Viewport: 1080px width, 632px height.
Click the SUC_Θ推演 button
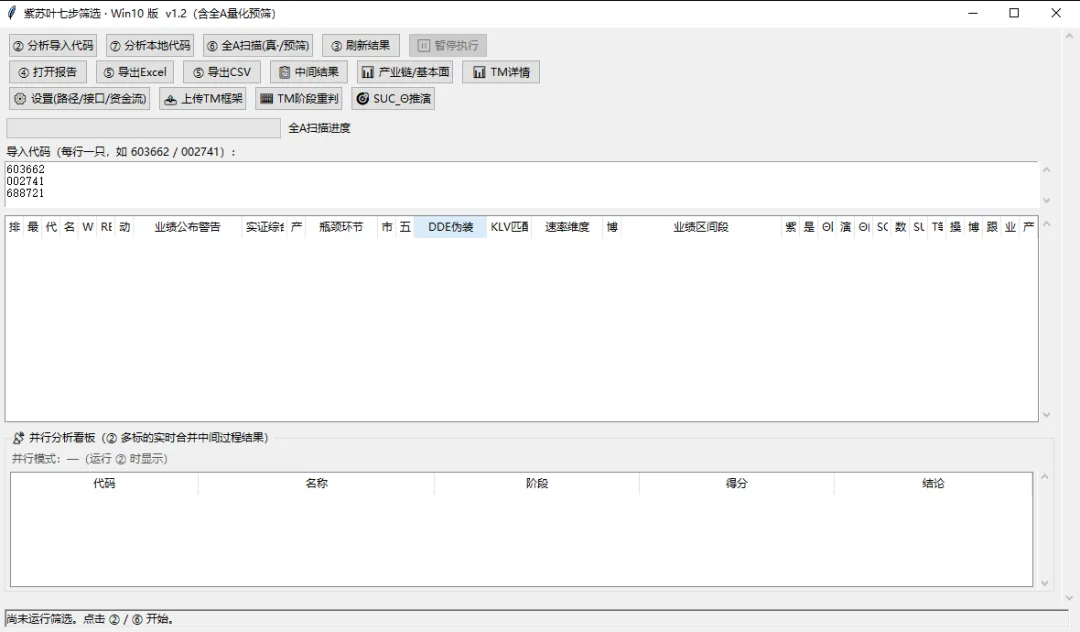coord(393,99)
